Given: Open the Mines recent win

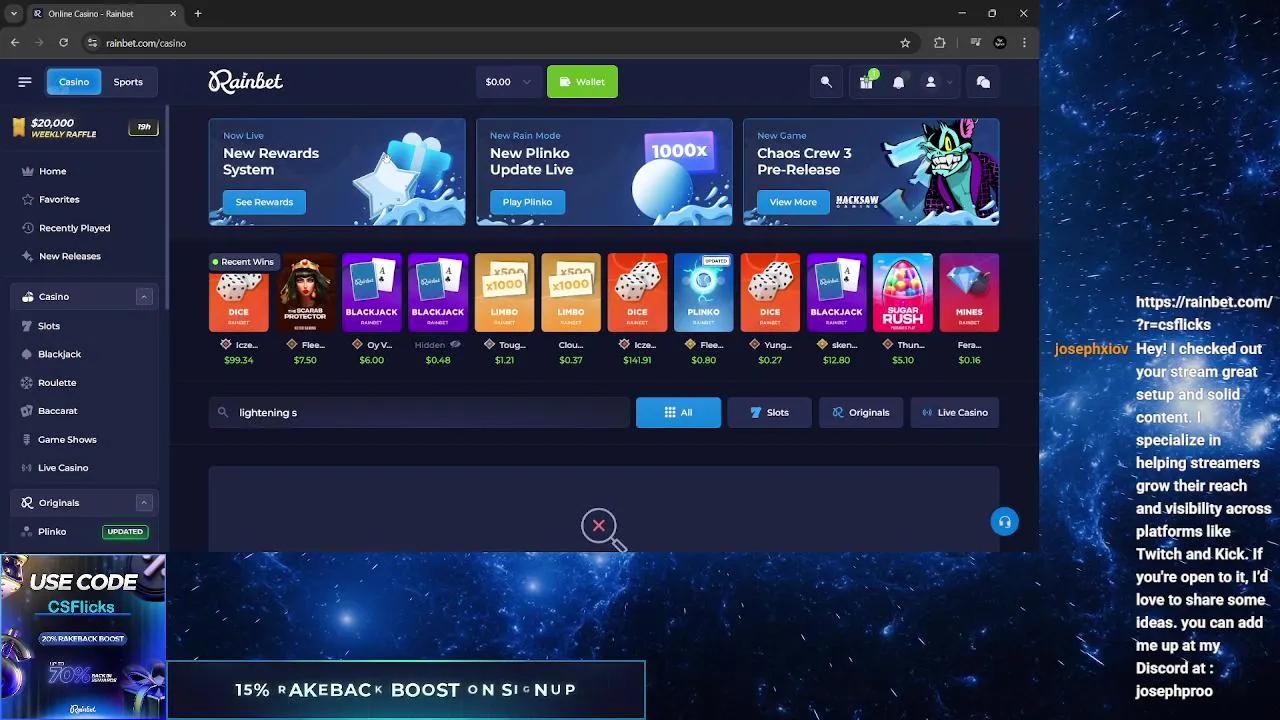Looking at the screenshot, I should 969,292.
